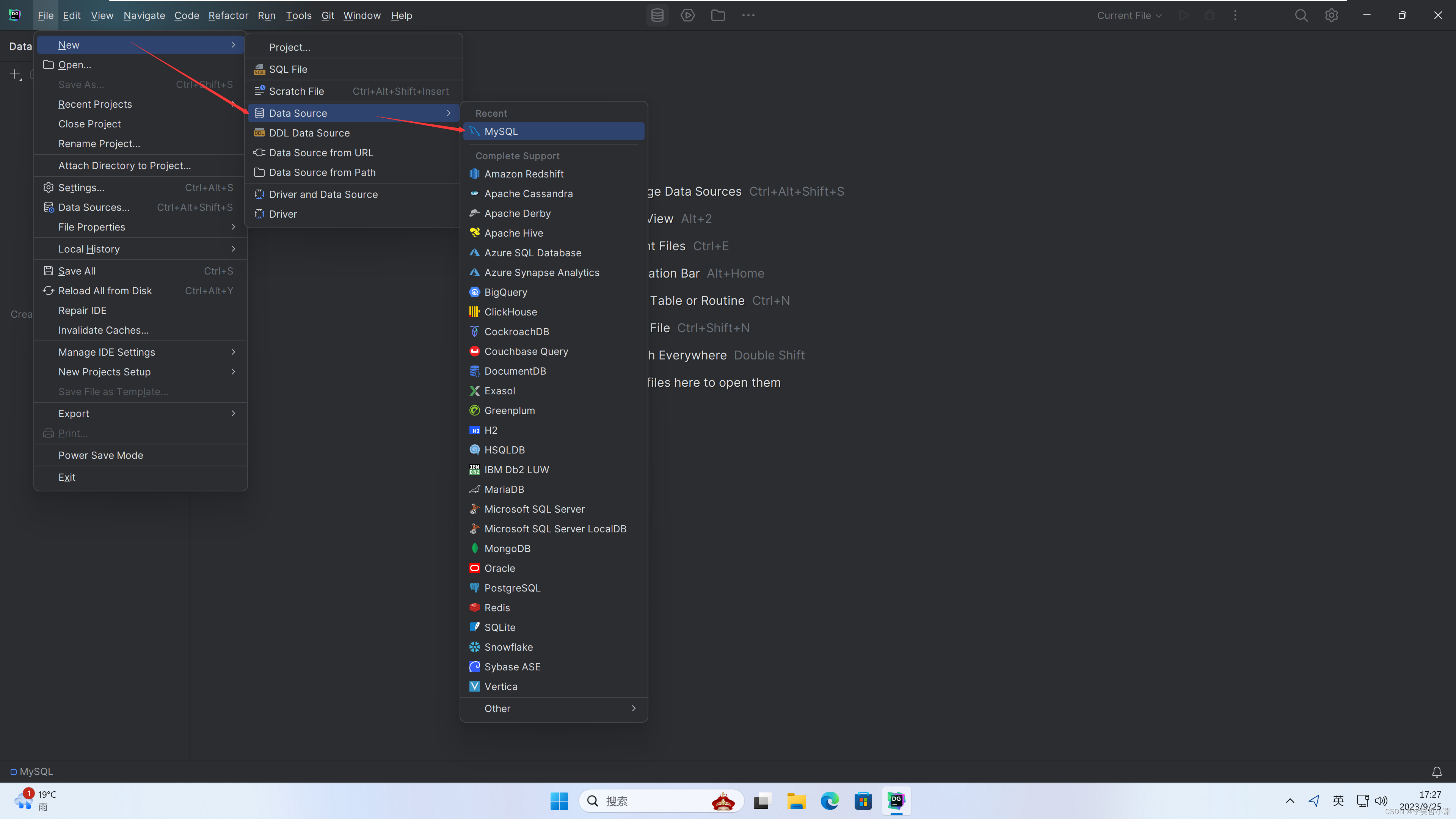This screenshot has width=1456, height=819.
Task: Select Driver and Data Source item
Action: tap(354, 194)
